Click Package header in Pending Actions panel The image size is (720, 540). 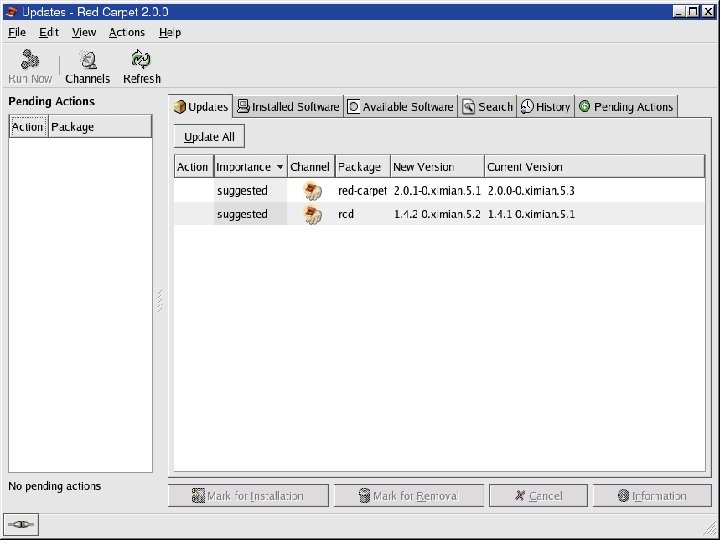100,127
